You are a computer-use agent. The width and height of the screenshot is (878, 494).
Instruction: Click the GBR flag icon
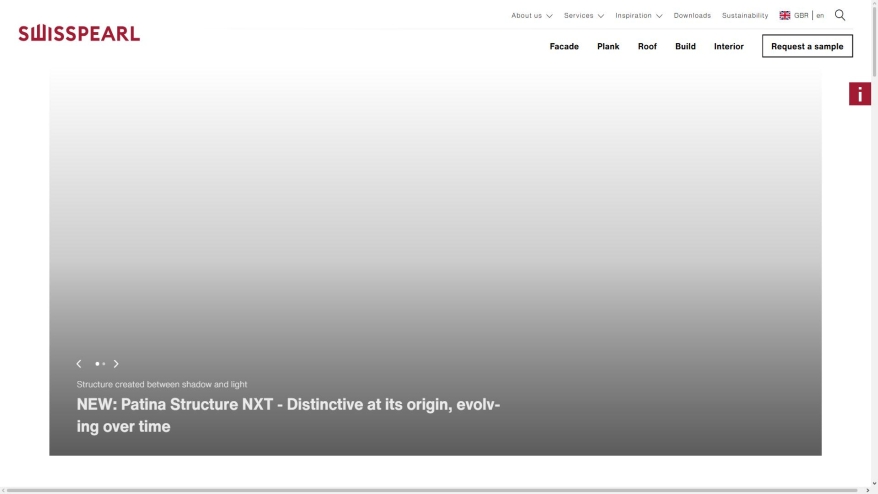784,16
